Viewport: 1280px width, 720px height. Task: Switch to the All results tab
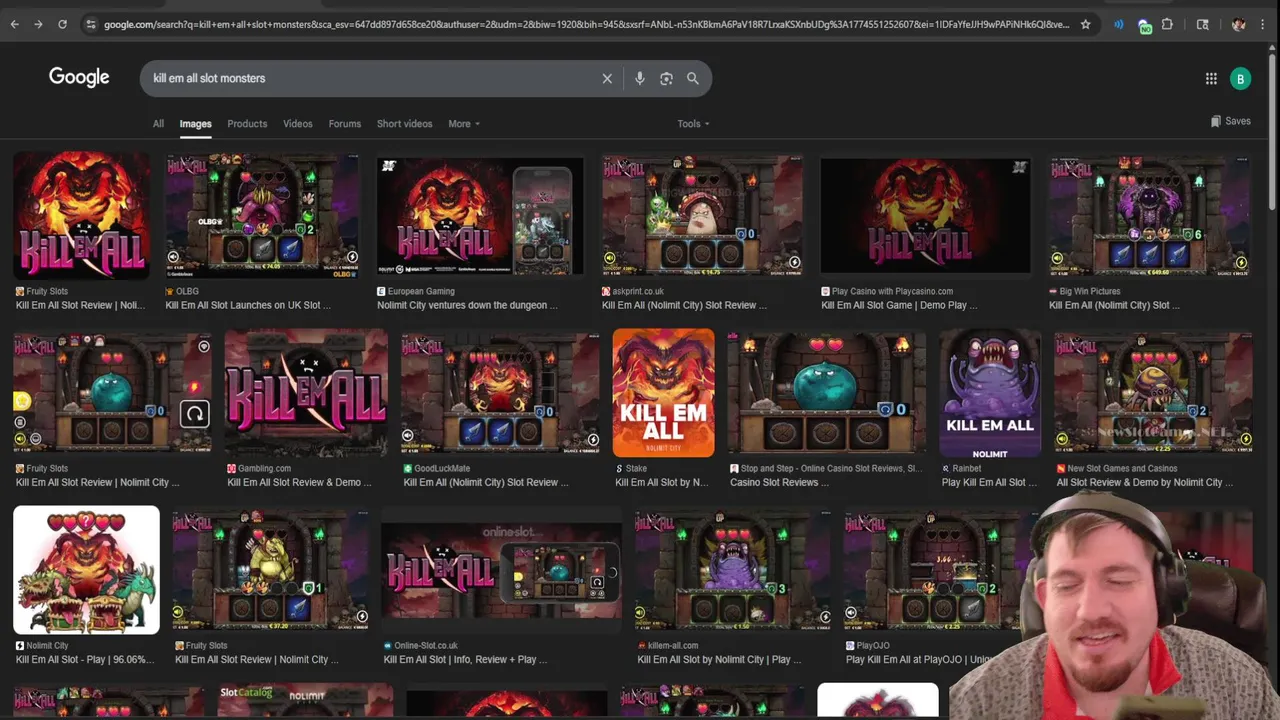coord(158,124)
